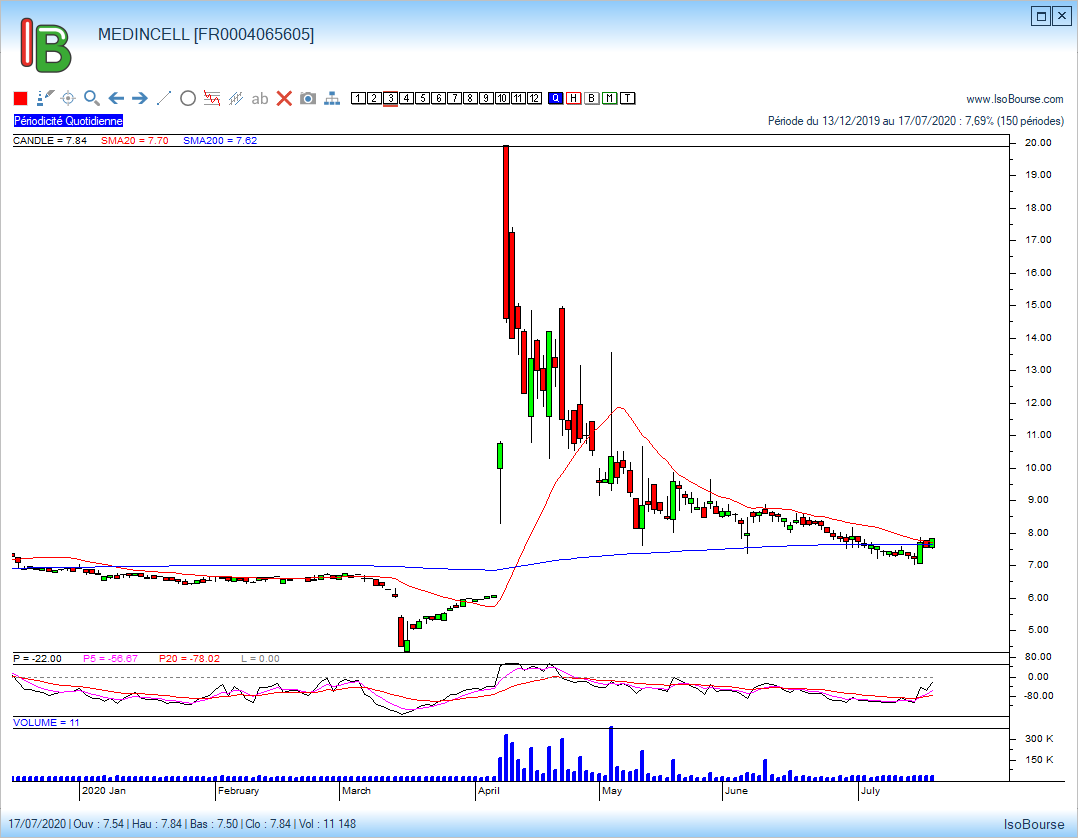Click the MEDINCELL [FR0004065605] title
Screen dimensions: 1078x838
pos(206,34)
